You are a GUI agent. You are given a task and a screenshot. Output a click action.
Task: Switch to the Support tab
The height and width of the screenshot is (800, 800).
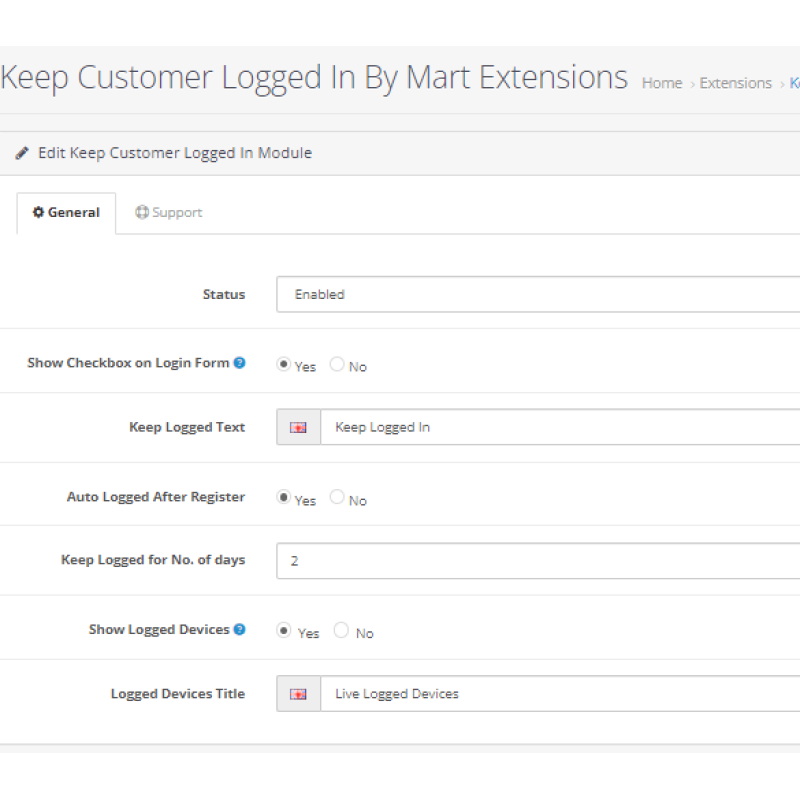[x=168, y=213]
